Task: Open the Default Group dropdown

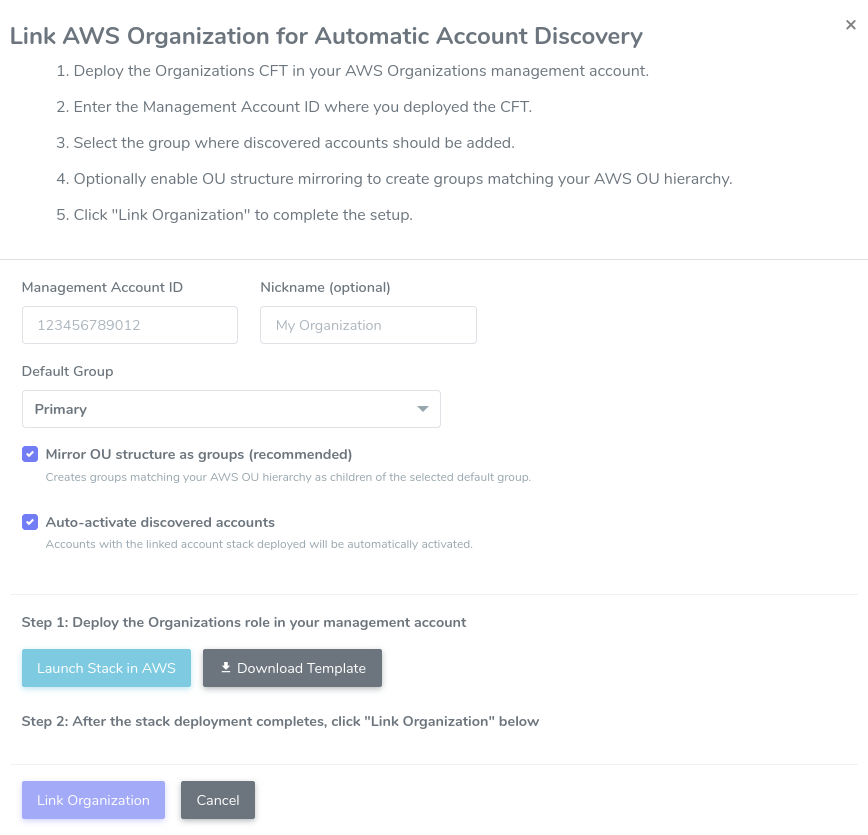Action: coord(231,409)
